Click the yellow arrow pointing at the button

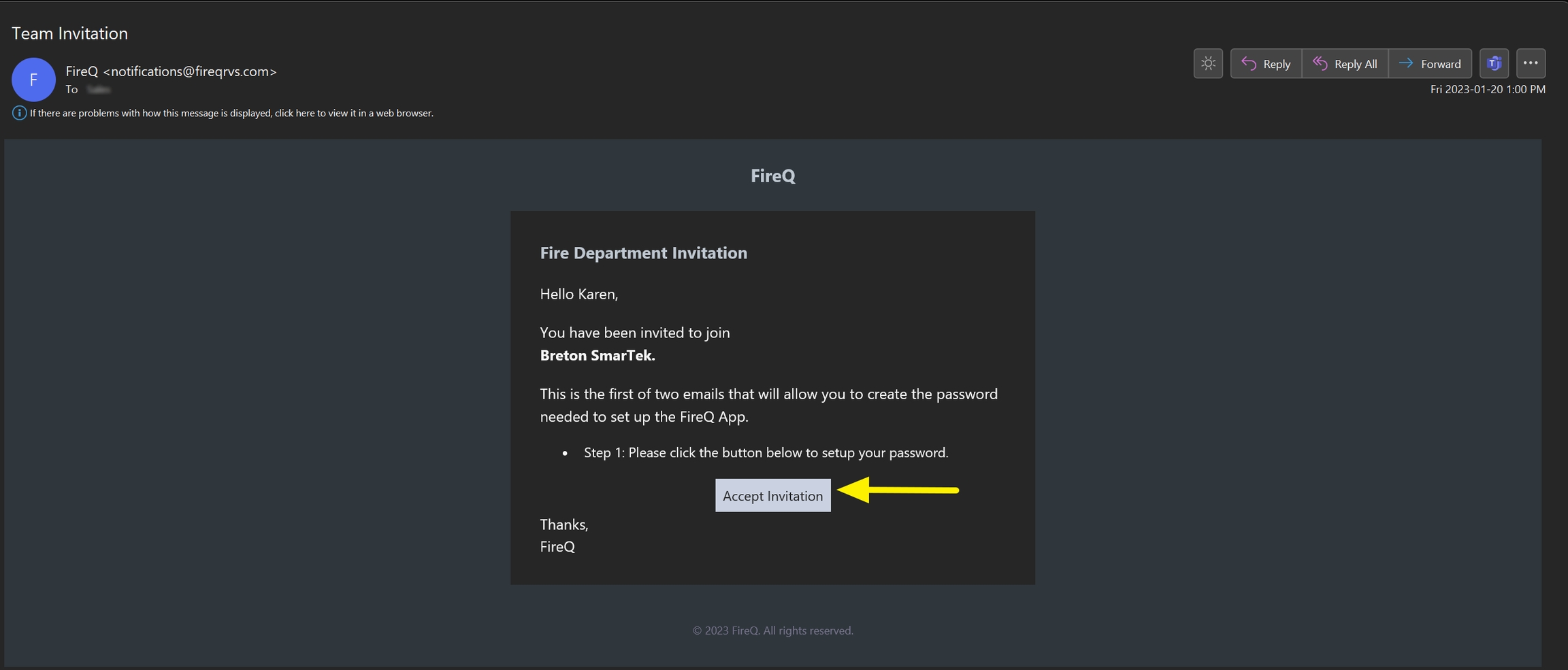(897, 490)
